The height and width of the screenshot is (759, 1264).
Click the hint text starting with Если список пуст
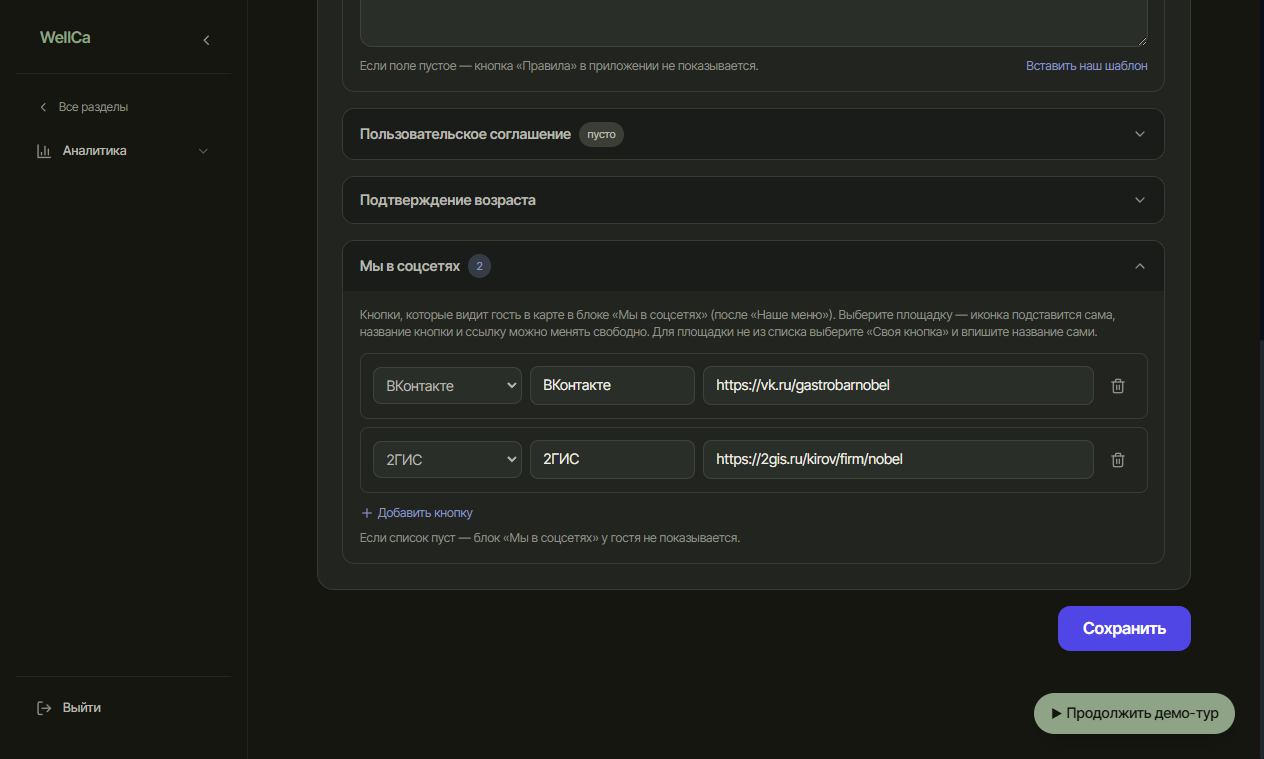[550, 538]
